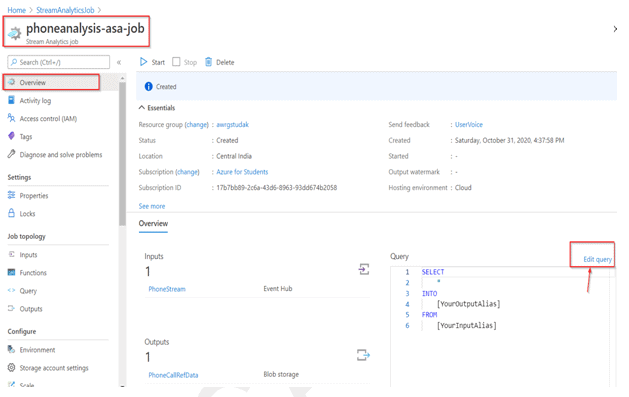Click the Inputs sidebar icon
Image resolution: width=629 pixels, height=397 pixels.
click(x=12, y=254)
